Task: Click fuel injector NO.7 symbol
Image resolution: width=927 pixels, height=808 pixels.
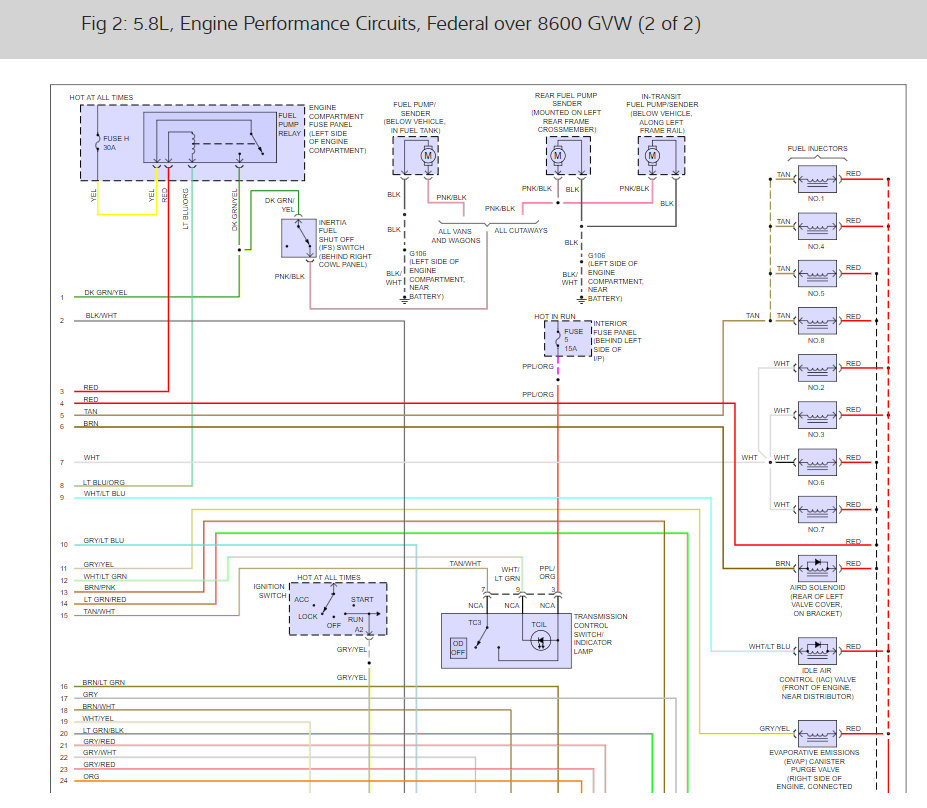Action: 817,510
